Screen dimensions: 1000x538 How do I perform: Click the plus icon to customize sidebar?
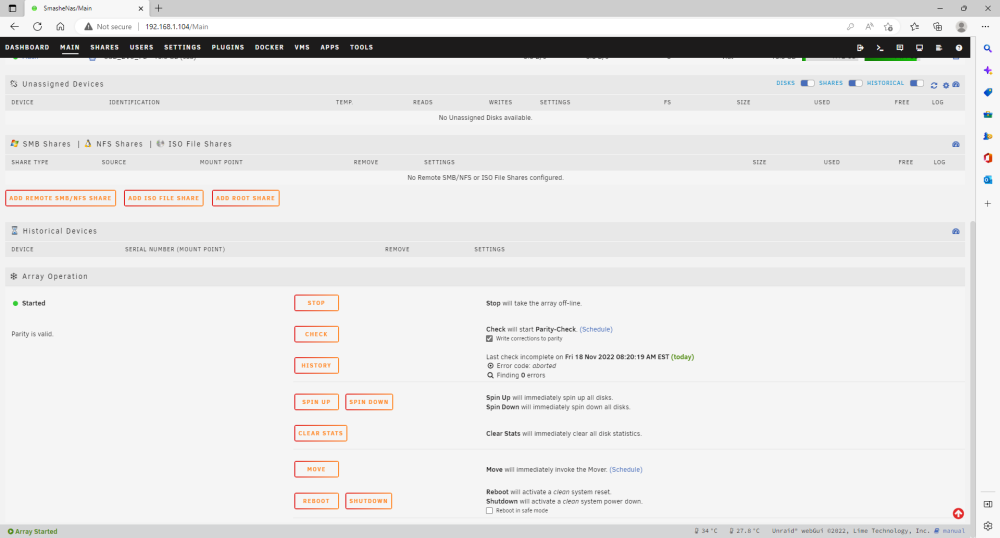point(987,203)
